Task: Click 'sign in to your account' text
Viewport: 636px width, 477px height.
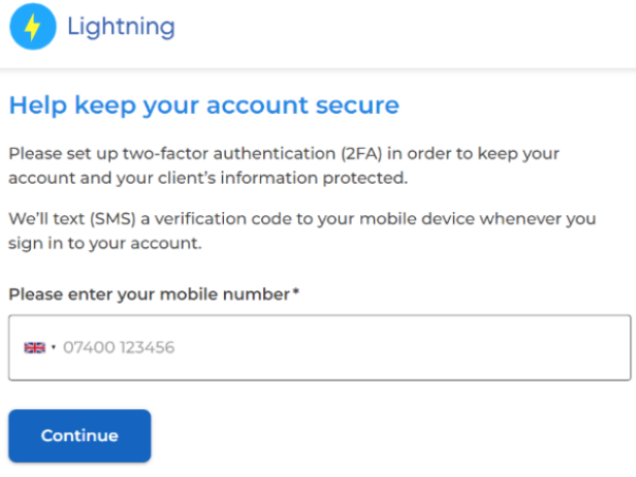Action: point(105,244)
